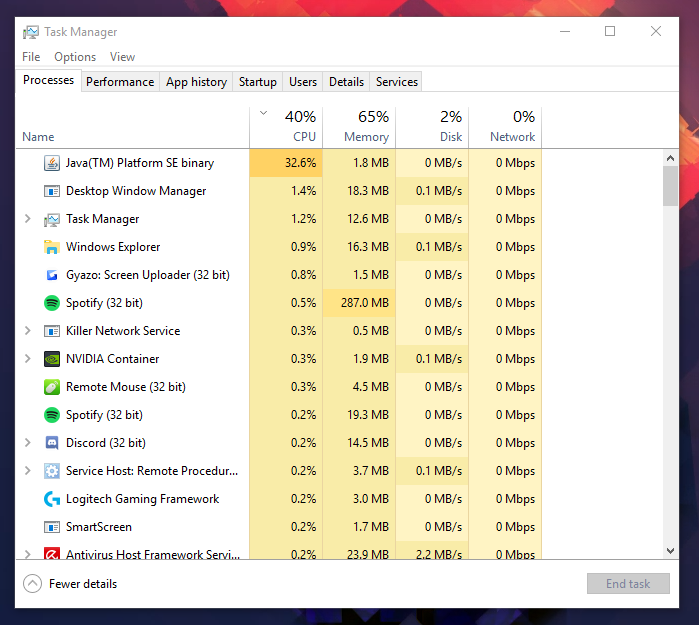The height and width of the screenshot is (625, 699).
Task: Click the Spotify icon using 19.3 MB
Action: point(52,415)
